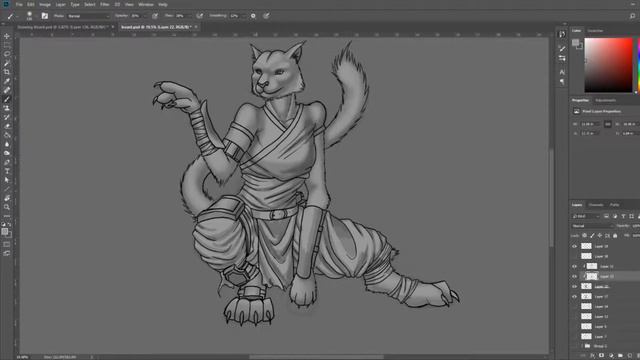Select the Path Selection arrow tool
Image resolution: width=640 pixels, height=360 pixels.
tap(7, 180)
